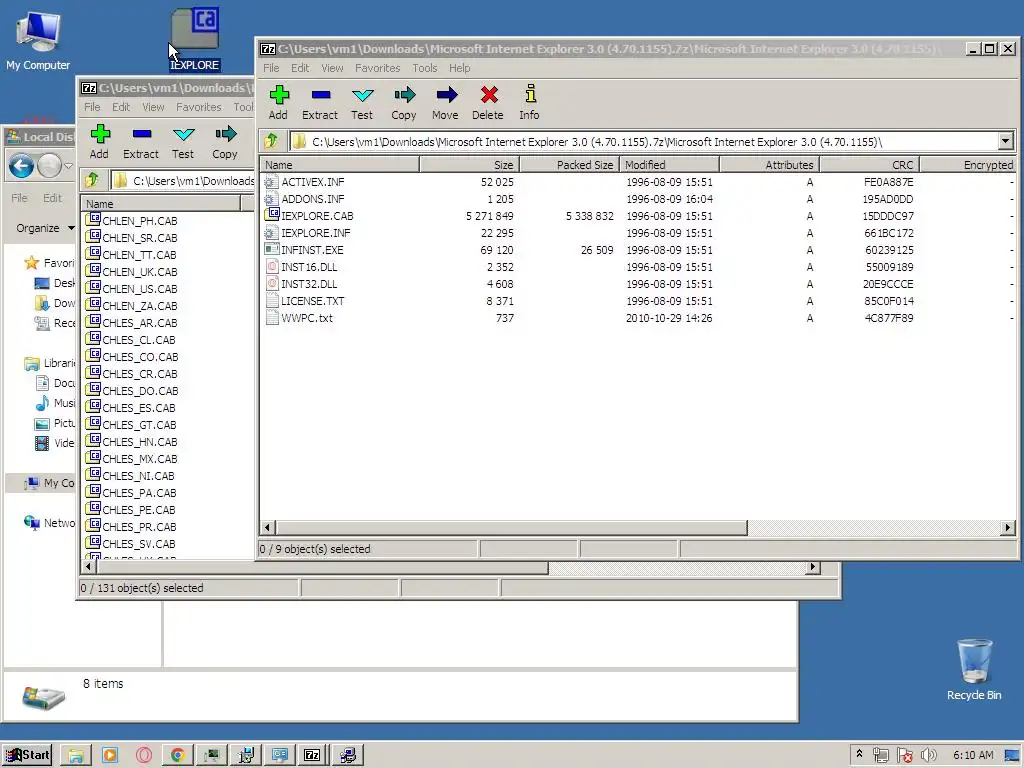This screenshot has width=1024, height=768.
Task: Click the Start button
Action: [x=28, y=755]
